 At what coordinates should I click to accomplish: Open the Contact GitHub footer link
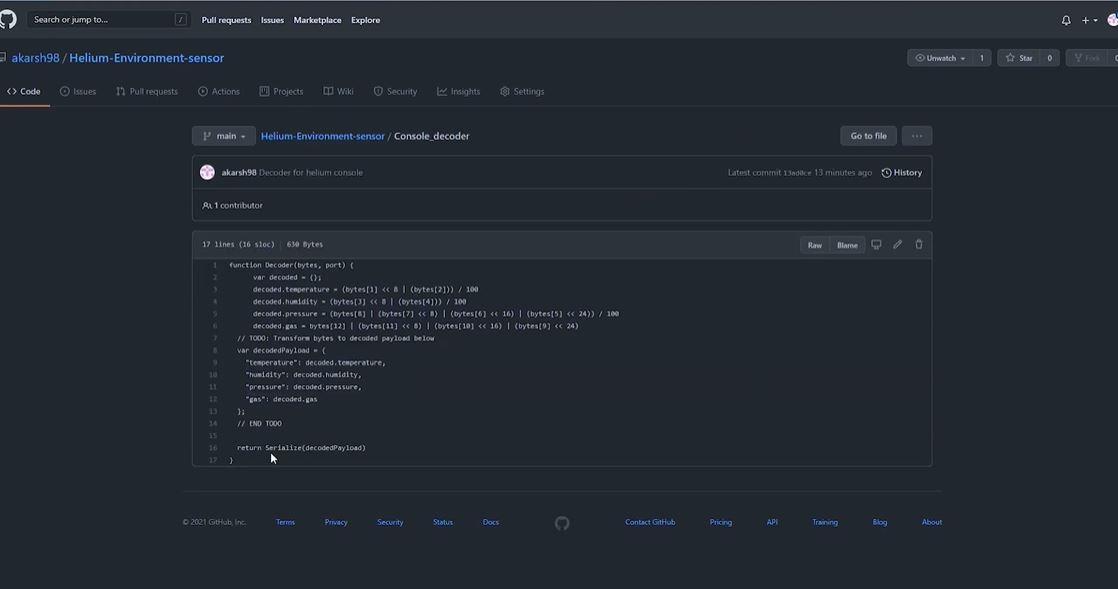[650, 522]
